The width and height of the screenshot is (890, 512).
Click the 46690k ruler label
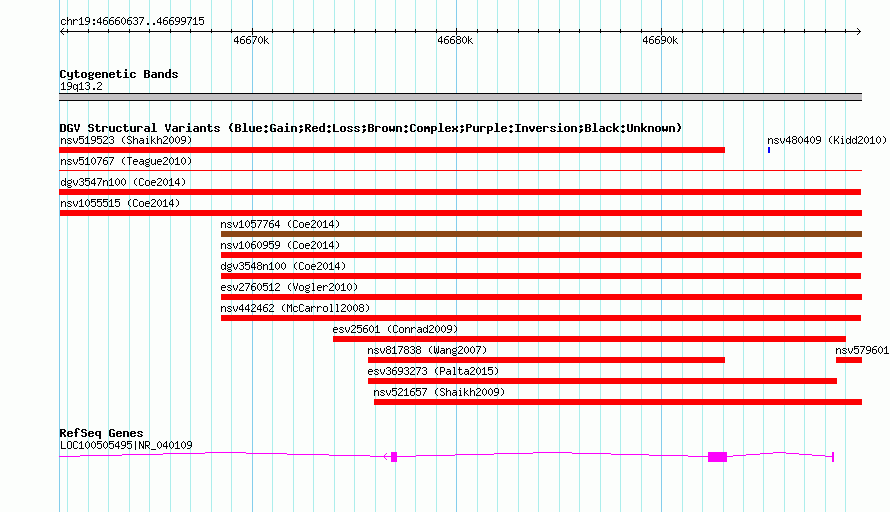tap(660, 40)
